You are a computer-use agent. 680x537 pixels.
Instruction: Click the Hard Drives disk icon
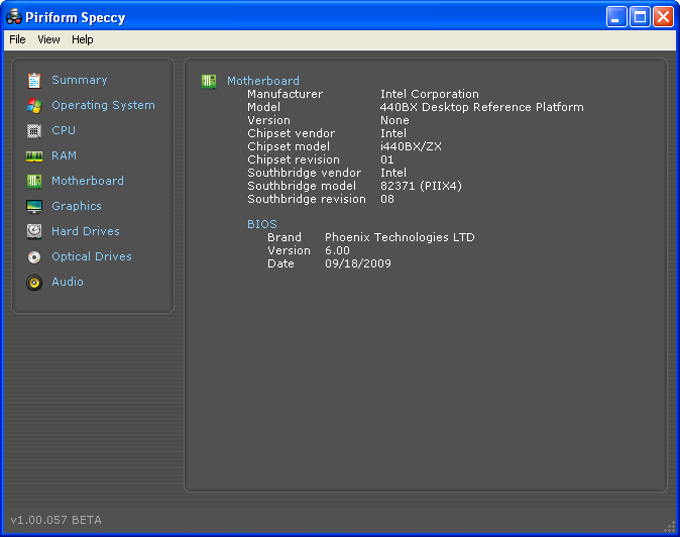(34, 232)
